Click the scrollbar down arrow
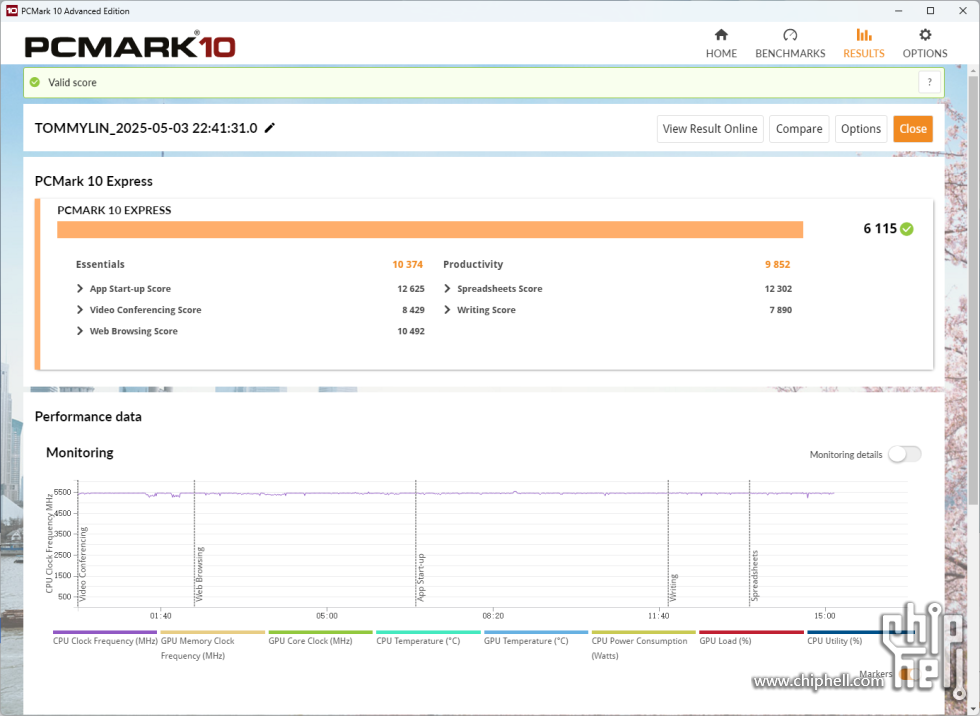This screenshot has width=980, height=716. [x=973, y=710]
